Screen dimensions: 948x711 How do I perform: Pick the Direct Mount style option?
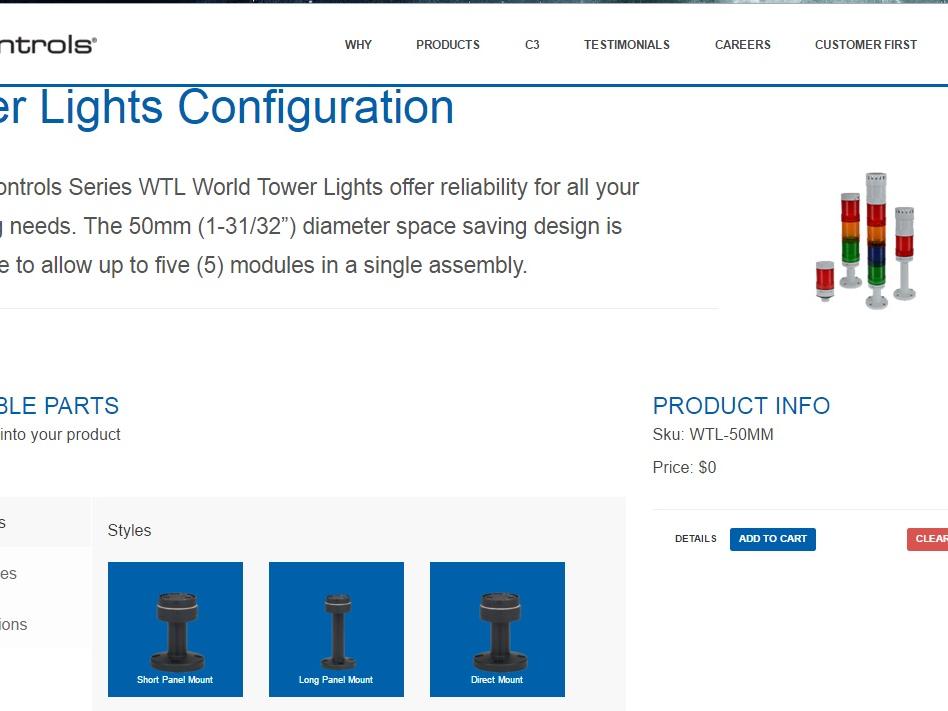pos(497,629)
